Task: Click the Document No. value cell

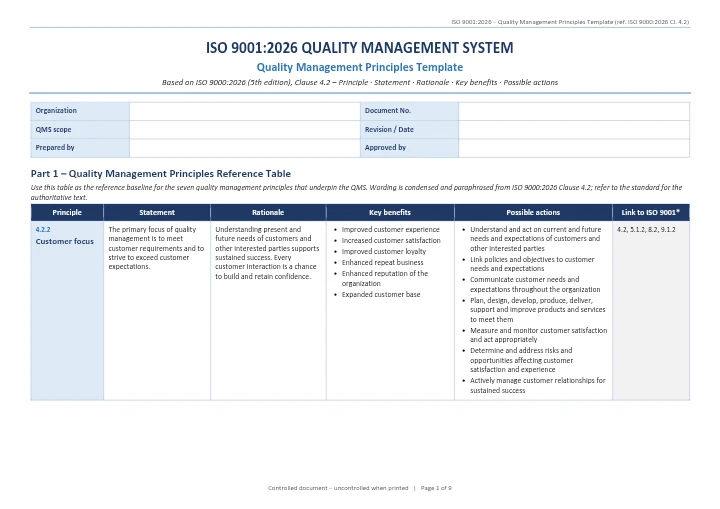Action: (x=574, y=111)
